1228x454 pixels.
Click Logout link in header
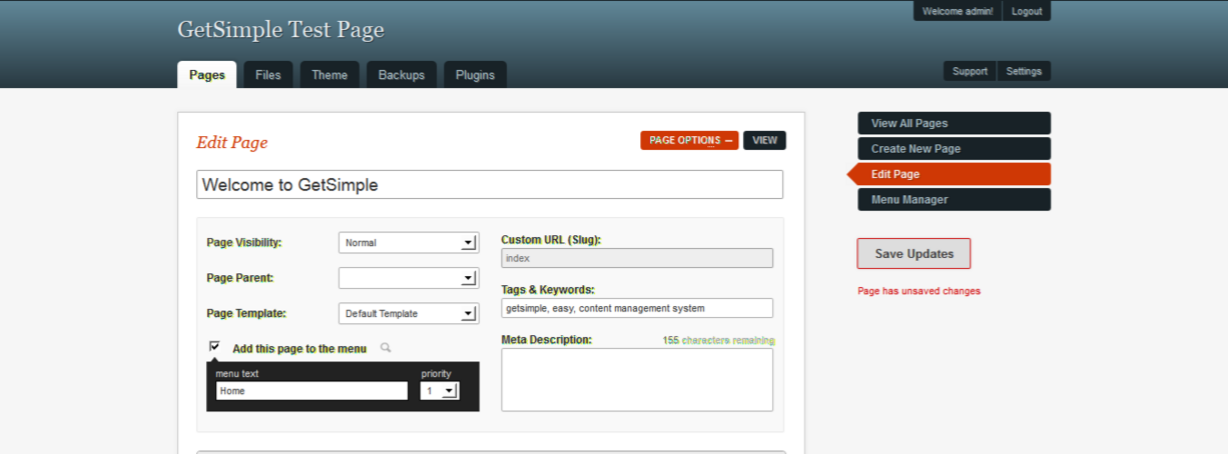click(1026, 11)
